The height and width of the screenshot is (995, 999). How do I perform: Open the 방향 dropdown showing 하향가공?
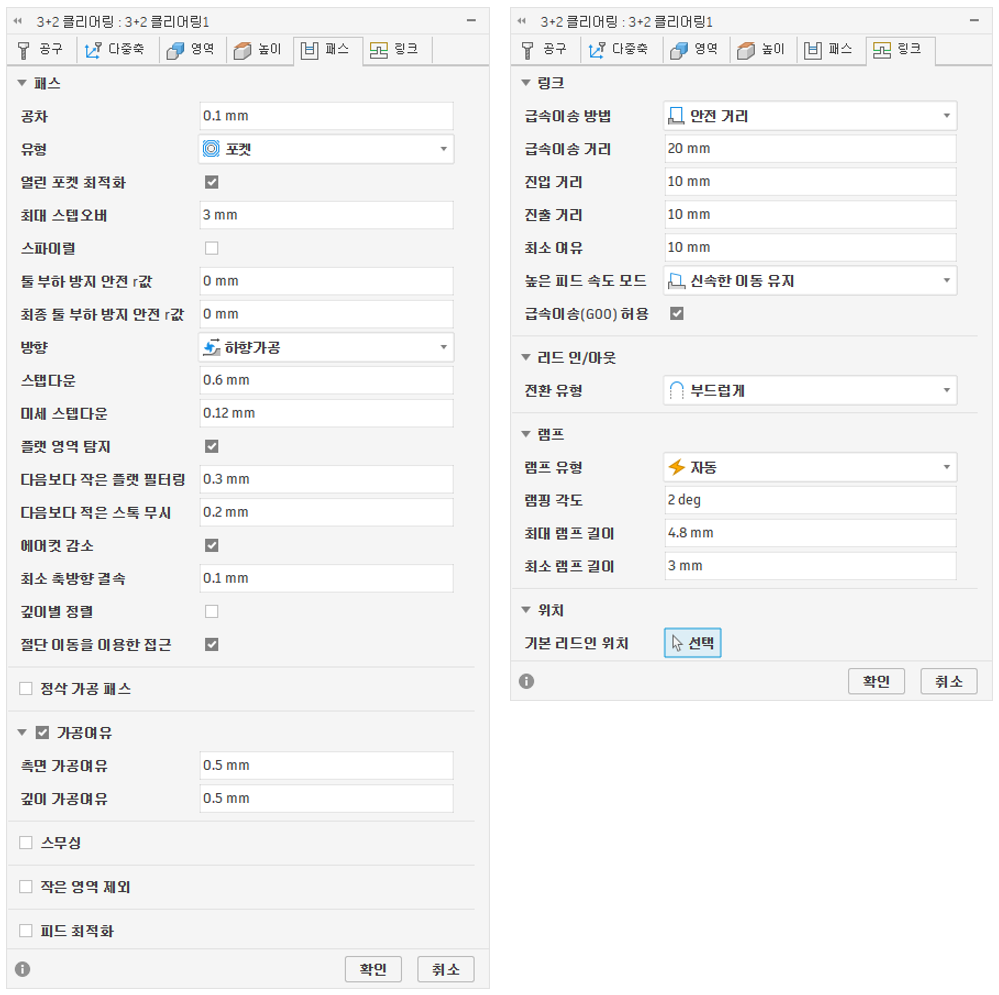(326, 348)
